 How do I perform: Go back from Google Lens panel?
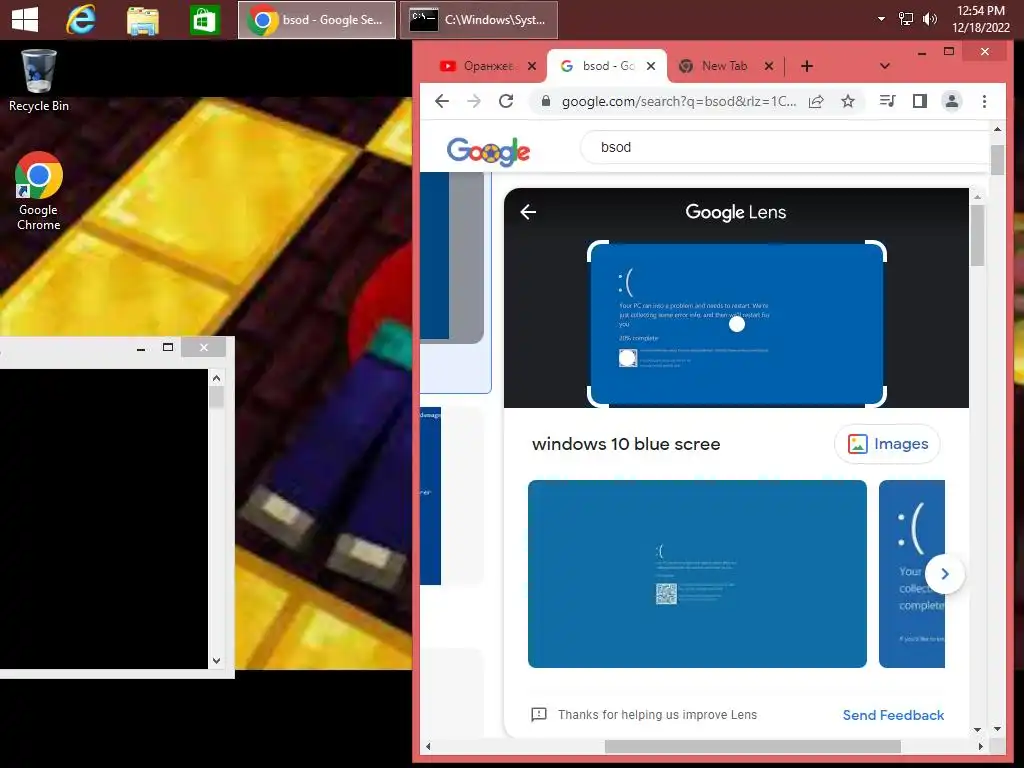[x=528, y=212]
